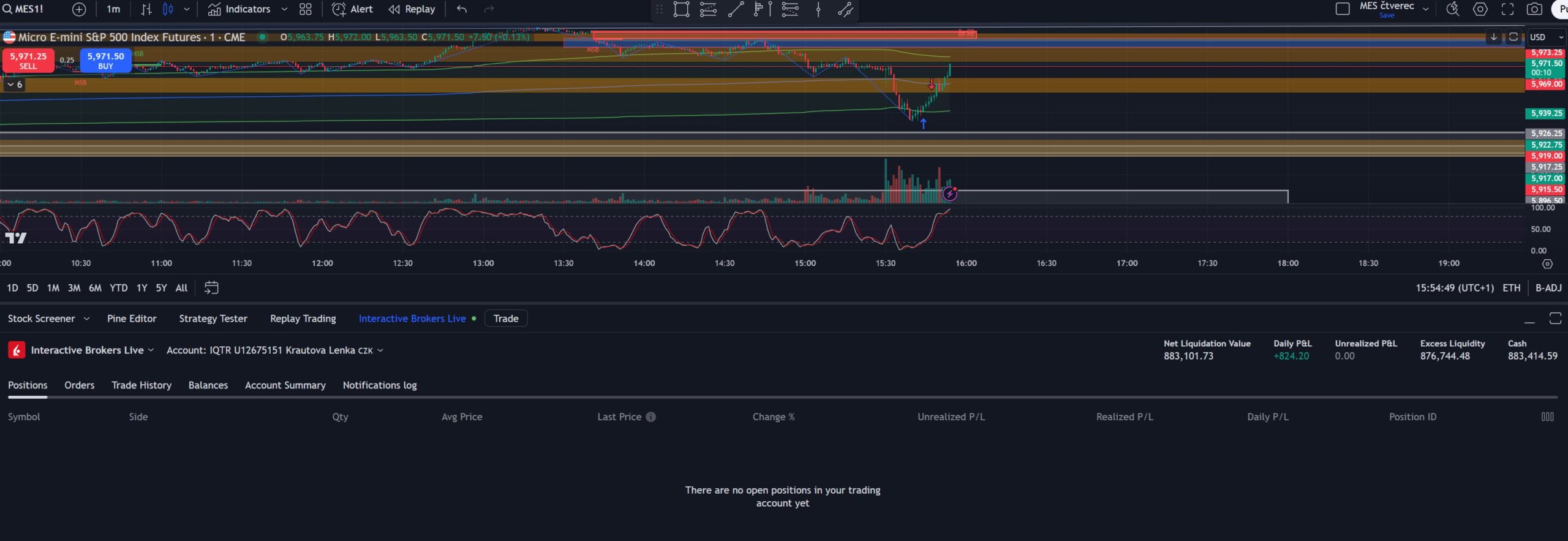
Task: Select the vertical line tool
Action: pyautogui.click(x=818, y=9)
